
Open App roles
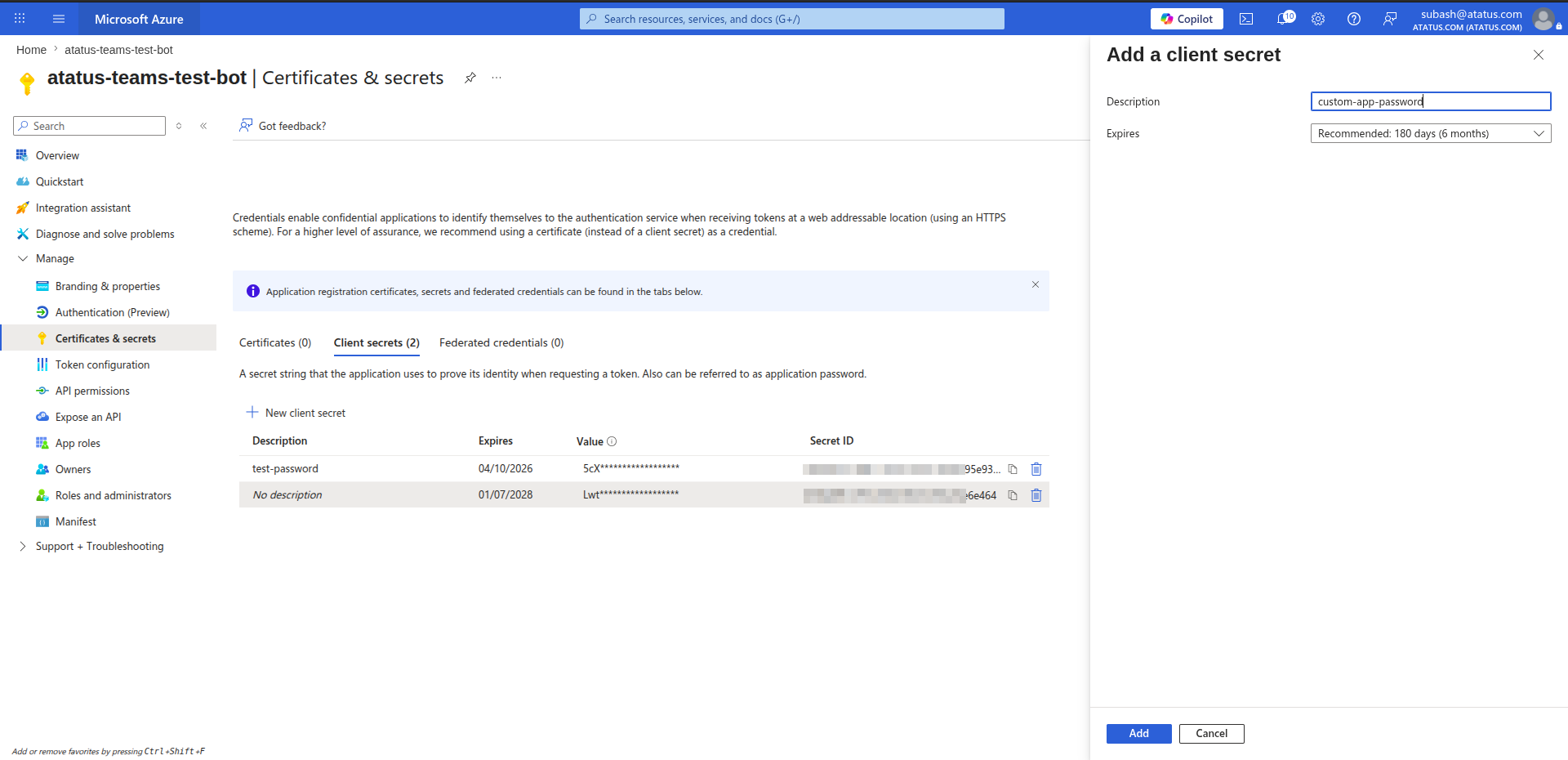pyautogui.click(x=78, y=443)
